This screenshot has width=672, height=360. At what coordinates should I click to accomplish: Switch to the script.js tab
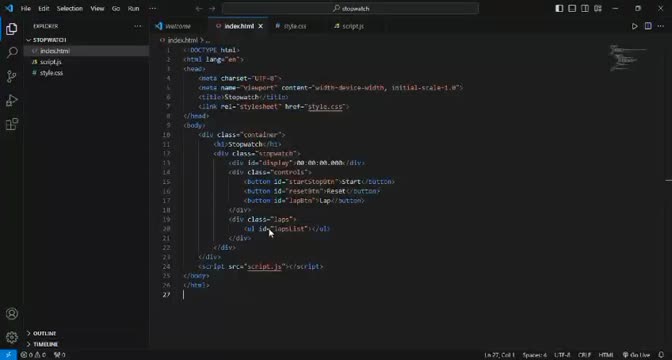tap(353, 26)
